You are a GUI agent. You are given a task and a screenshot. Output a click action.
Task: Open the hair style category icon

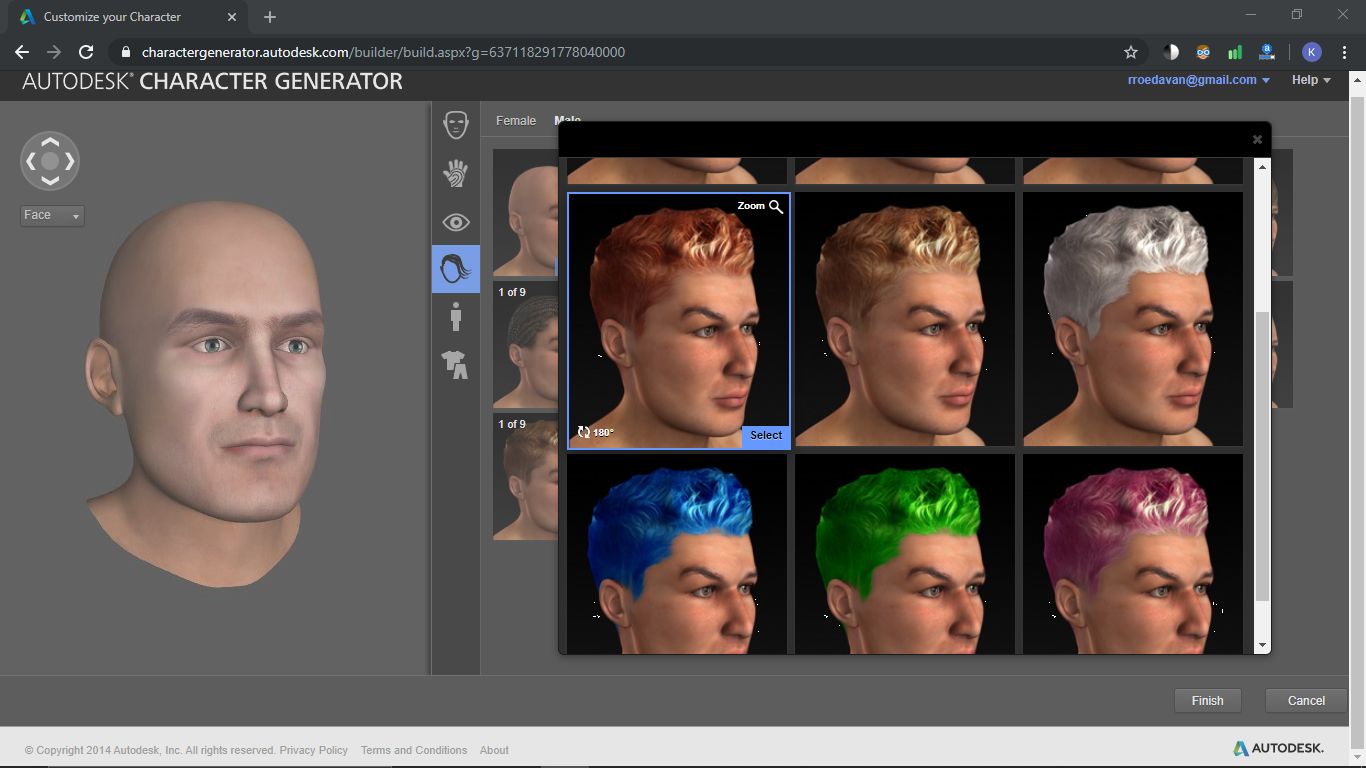pyautogui.click(x=456, y=269)
